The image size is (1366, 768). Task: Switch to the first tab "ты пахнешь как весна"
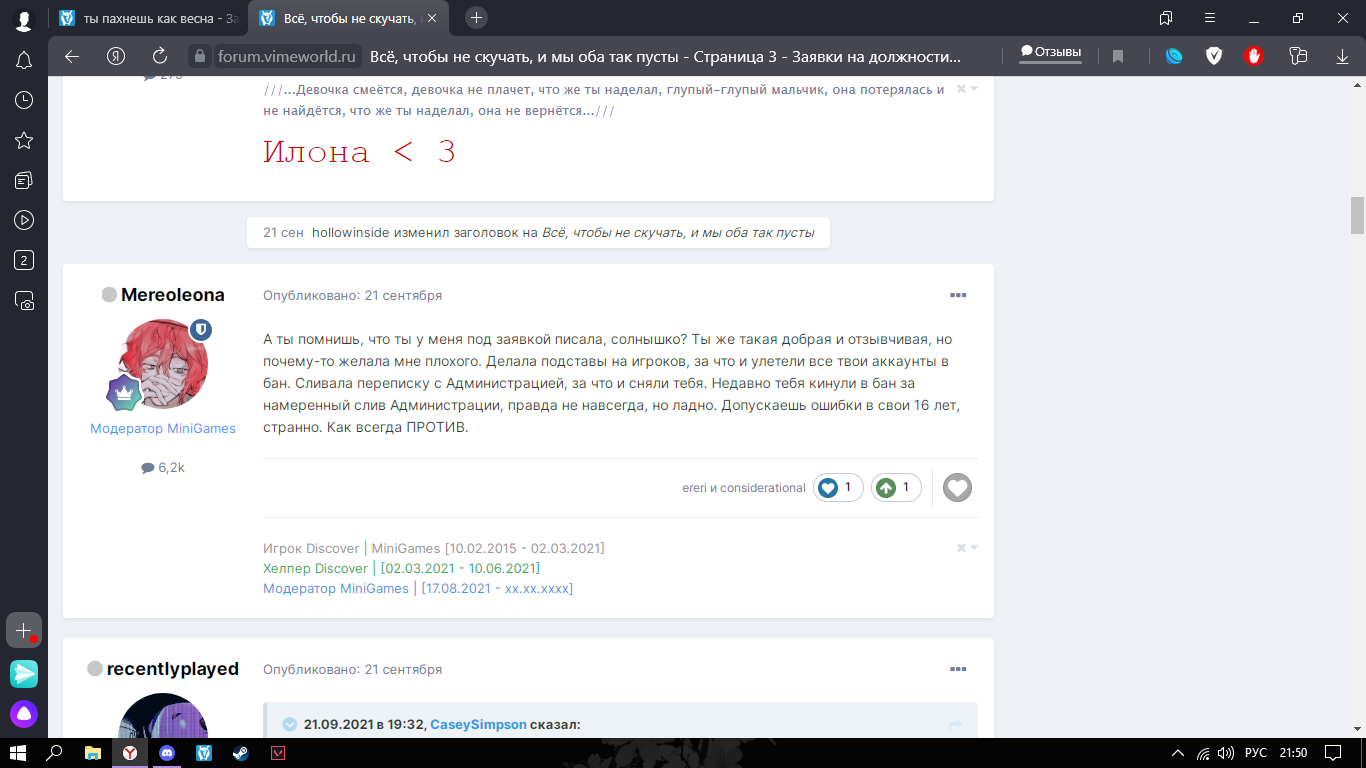tap(148, 18)
